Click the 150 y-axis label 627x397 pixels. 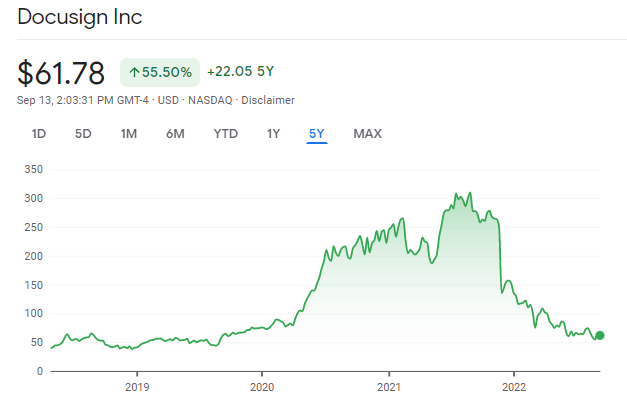click(34, 285)
